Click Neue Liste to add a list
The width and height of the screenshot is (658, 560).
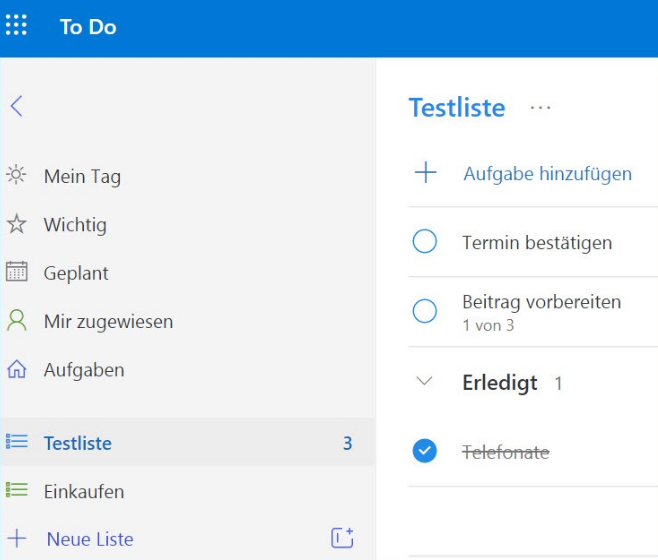90,539
